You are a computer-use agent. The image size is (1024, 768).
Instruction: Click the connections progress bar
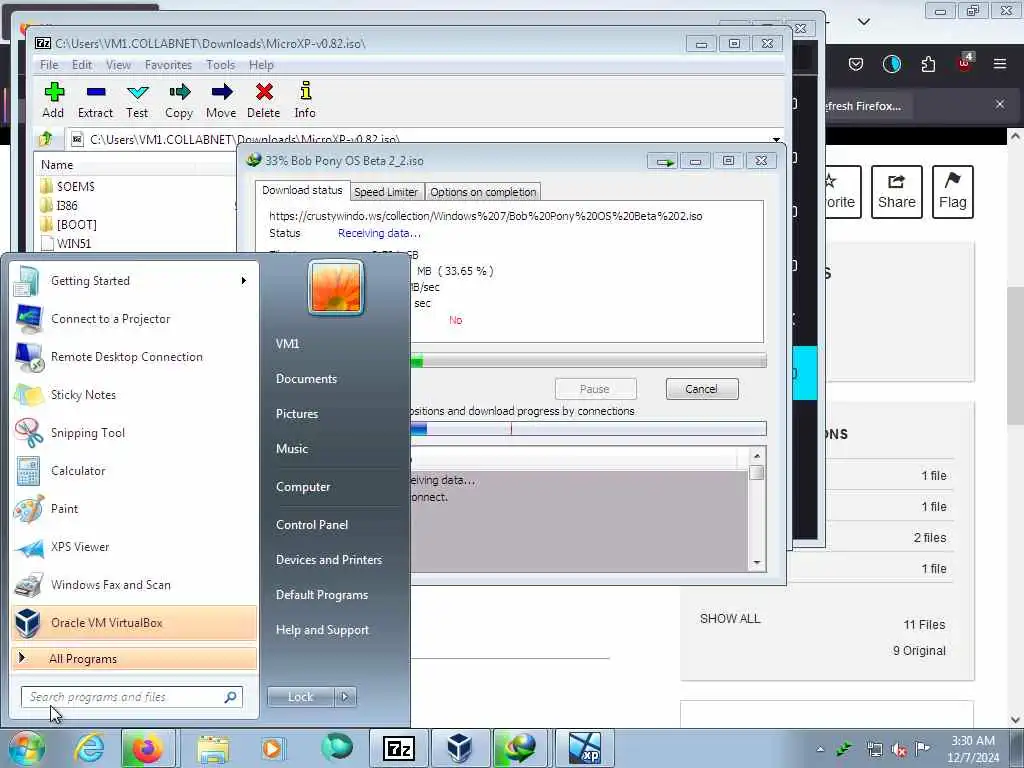(588, 429)
